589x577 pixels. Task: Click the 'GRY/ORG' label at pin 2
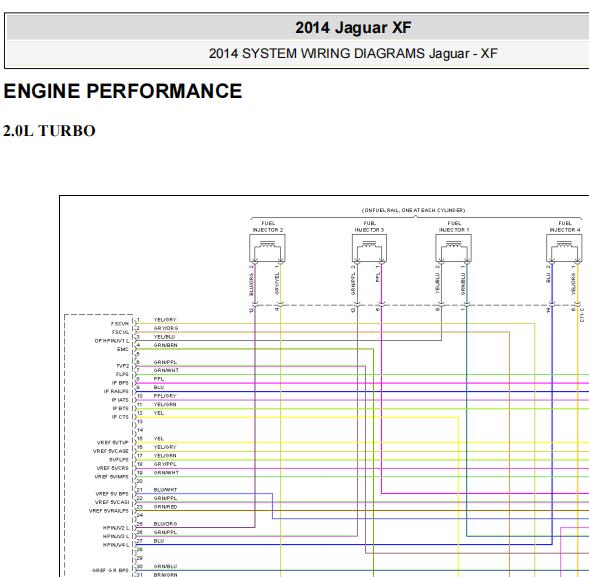(x=166, y=328)
